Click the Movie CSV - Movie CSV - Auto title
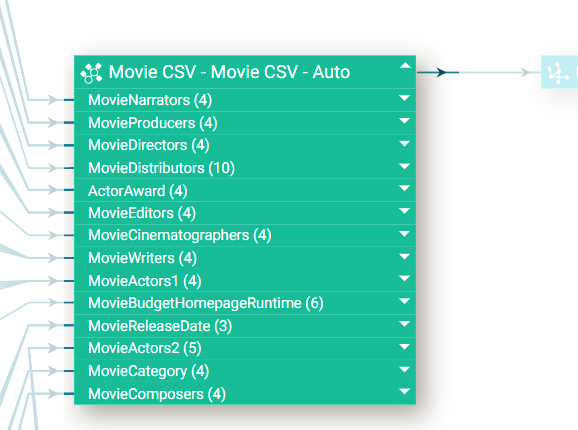 tap(229, 72)
